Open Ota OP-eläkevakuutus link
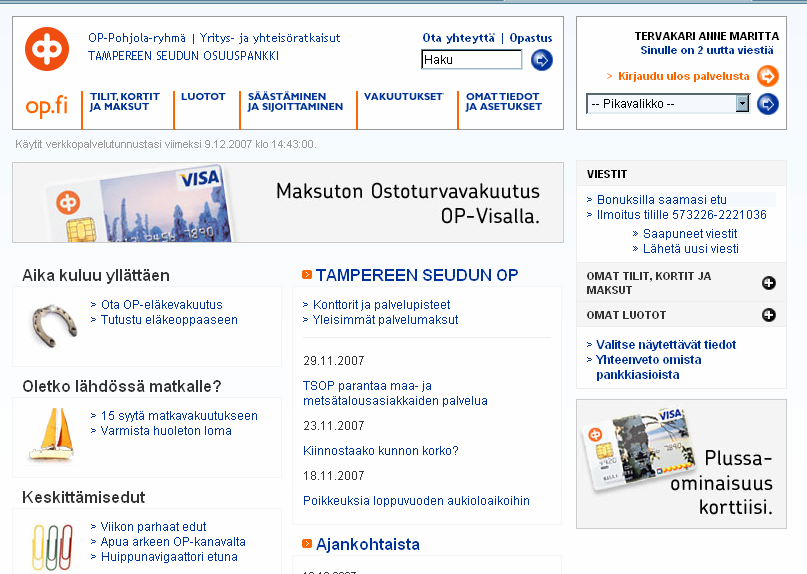807x574 pixels. coord(162,305)
